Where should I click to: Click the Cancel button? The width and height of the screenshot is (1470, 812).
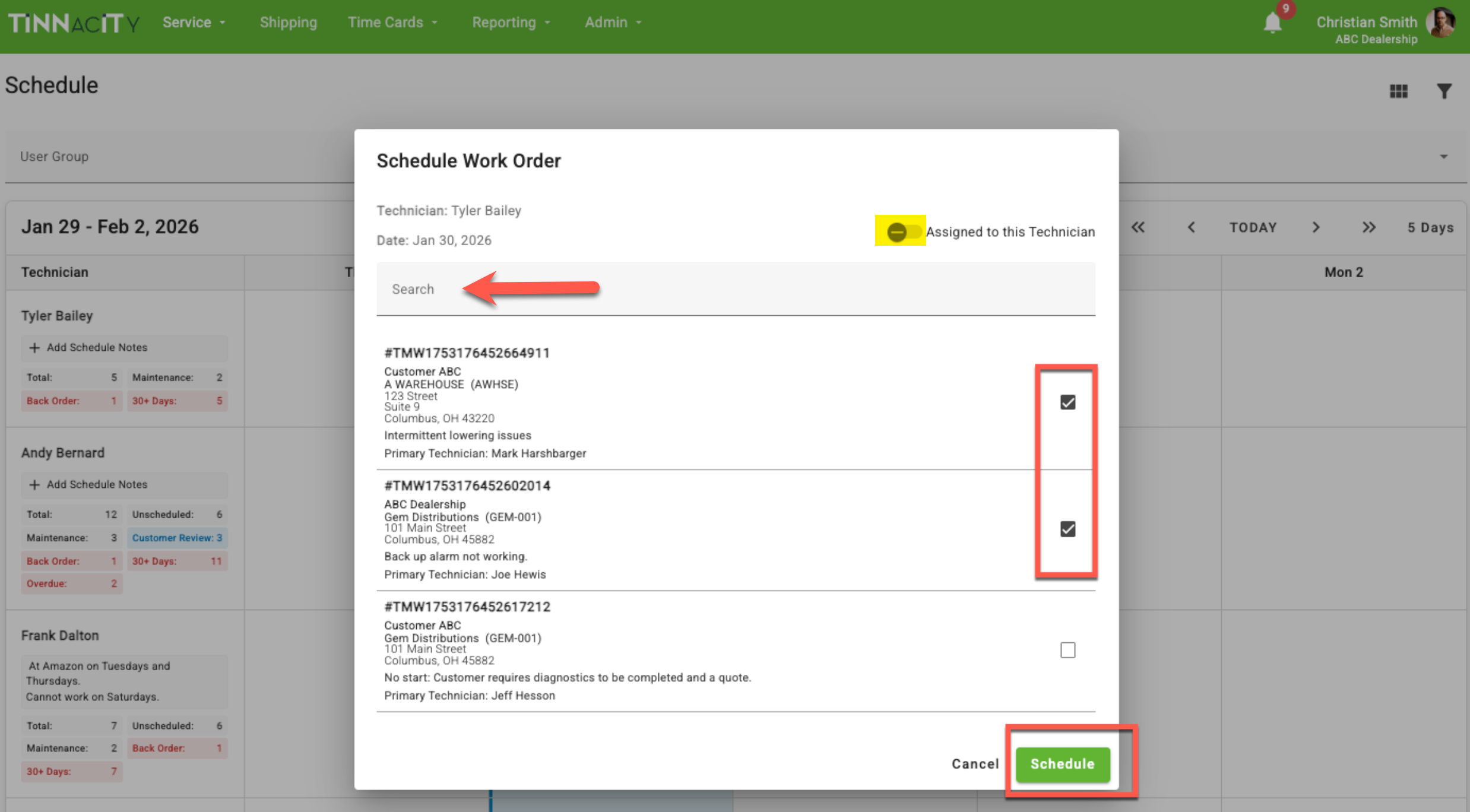(975, 764)
